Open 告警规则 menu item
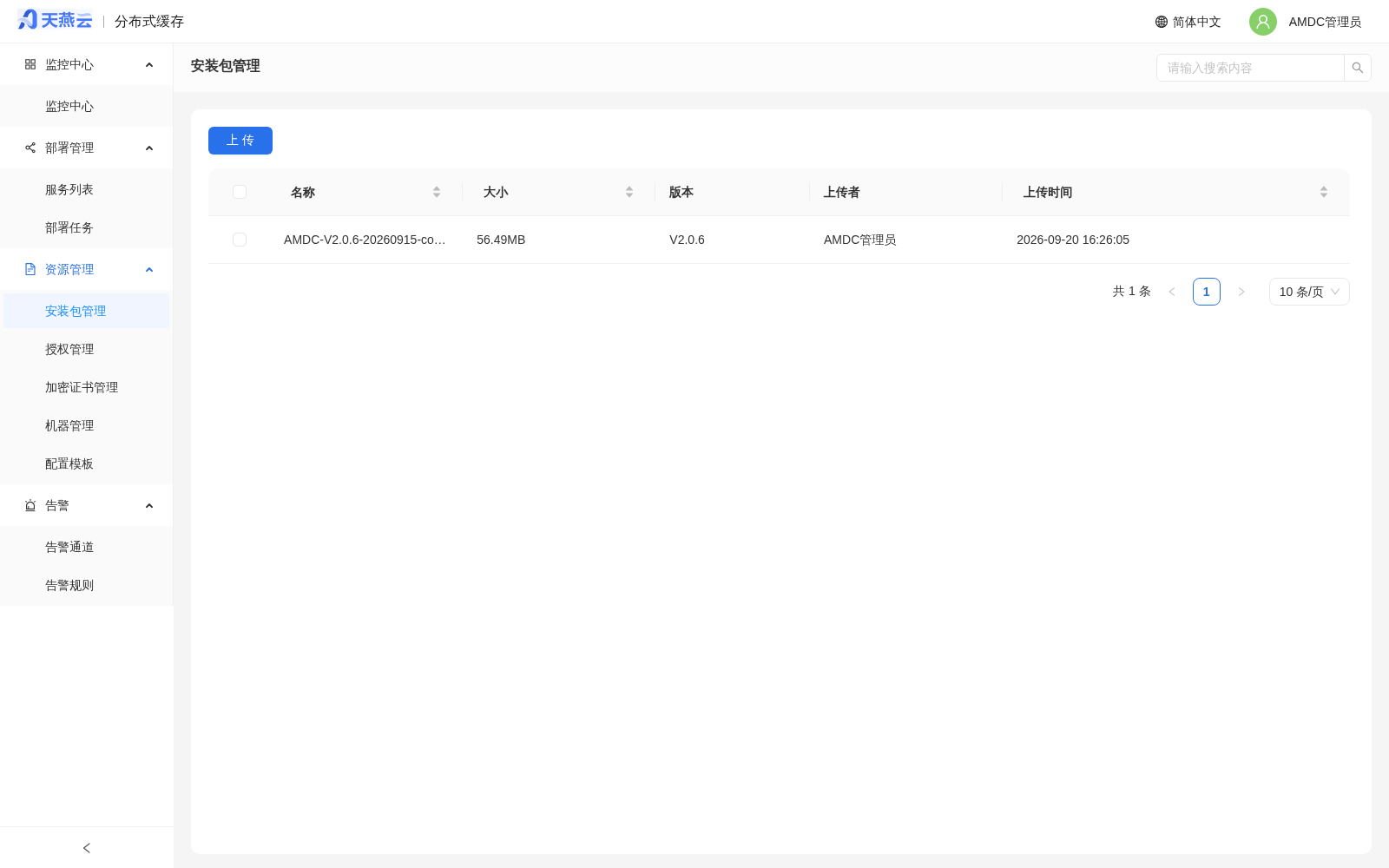This screenshot has width=1389, height=868. 87,585
